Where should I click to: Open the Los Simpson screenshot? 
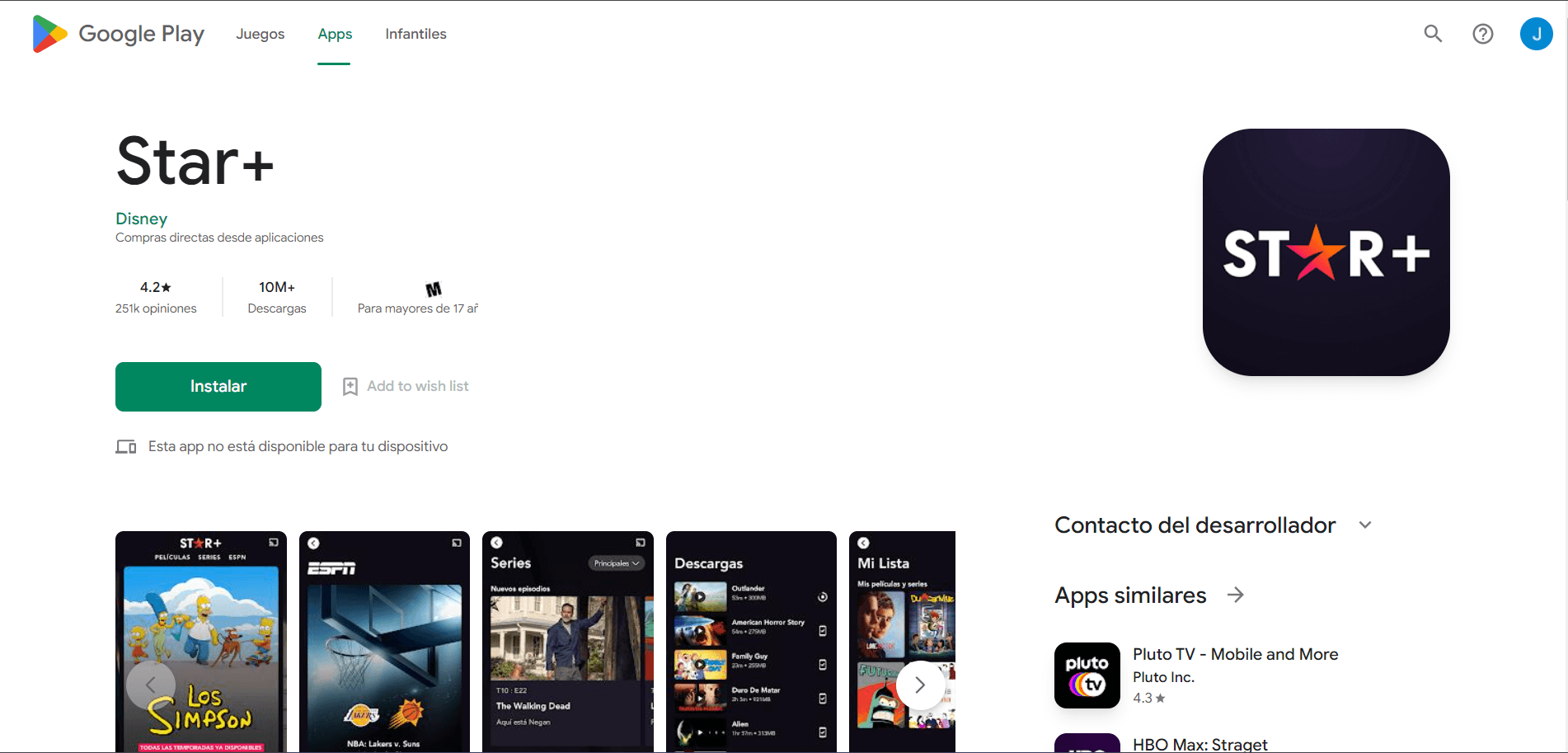(x=201, y=642)
